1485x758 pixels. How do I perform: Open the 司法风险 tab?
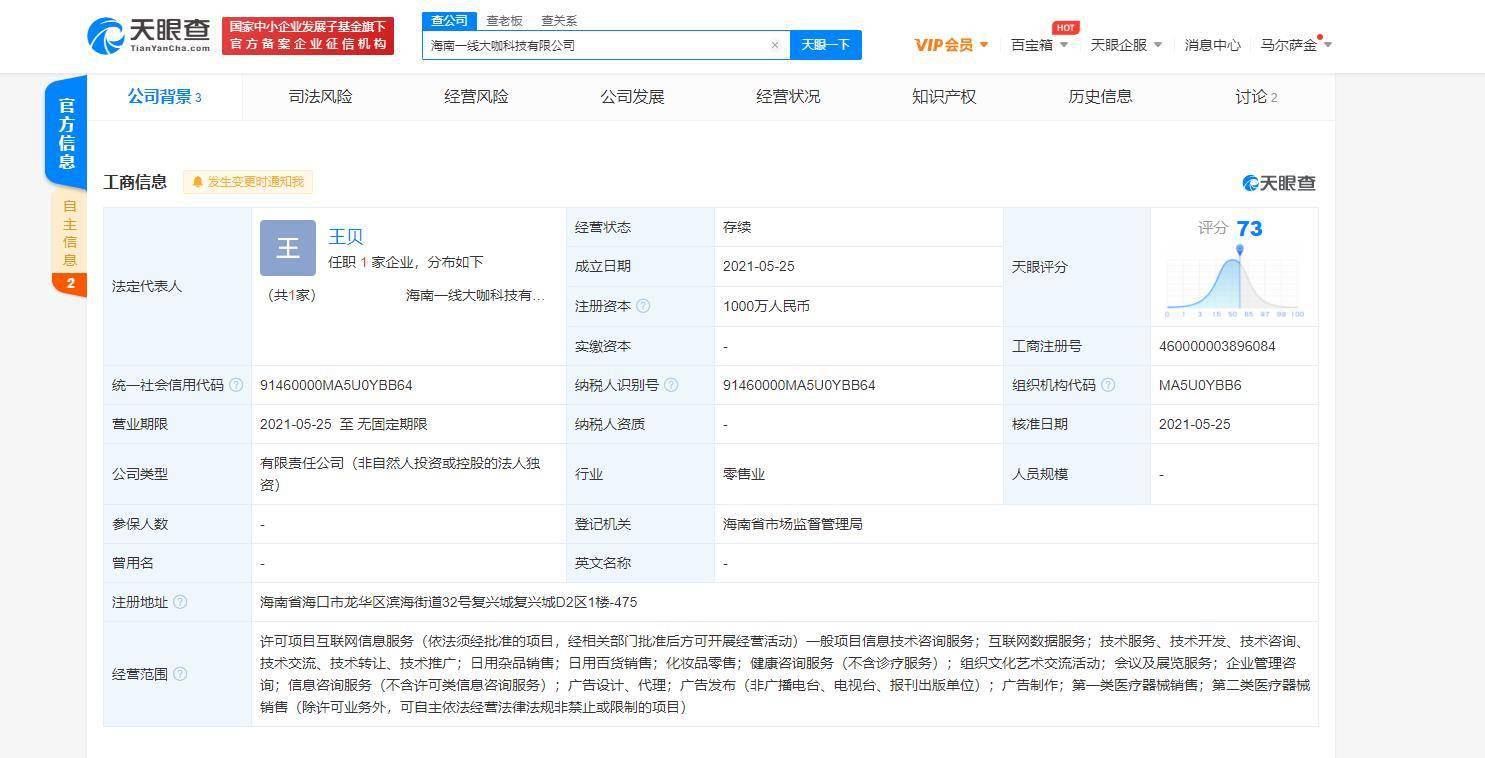pos(320,97)
